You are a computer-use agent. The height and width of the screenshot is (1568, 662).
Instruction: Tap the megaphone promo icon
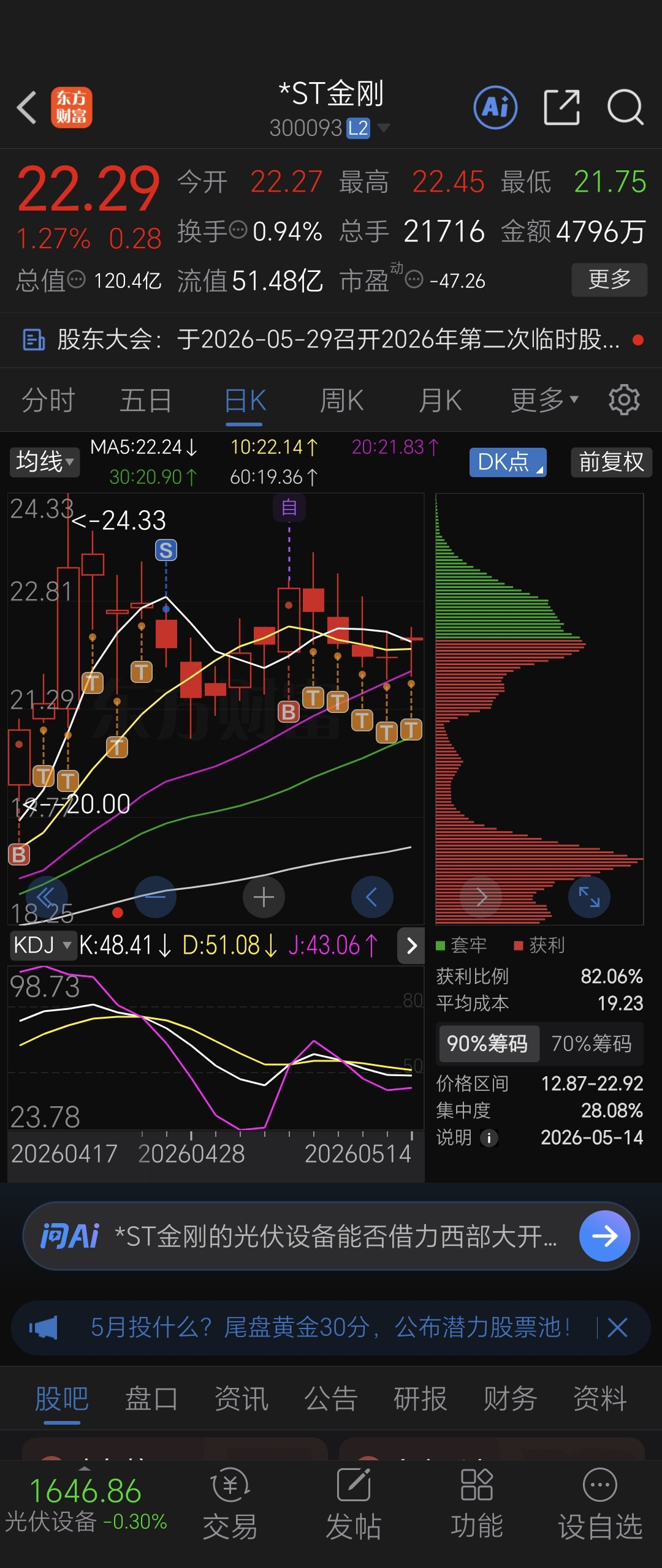point(44,1327)
